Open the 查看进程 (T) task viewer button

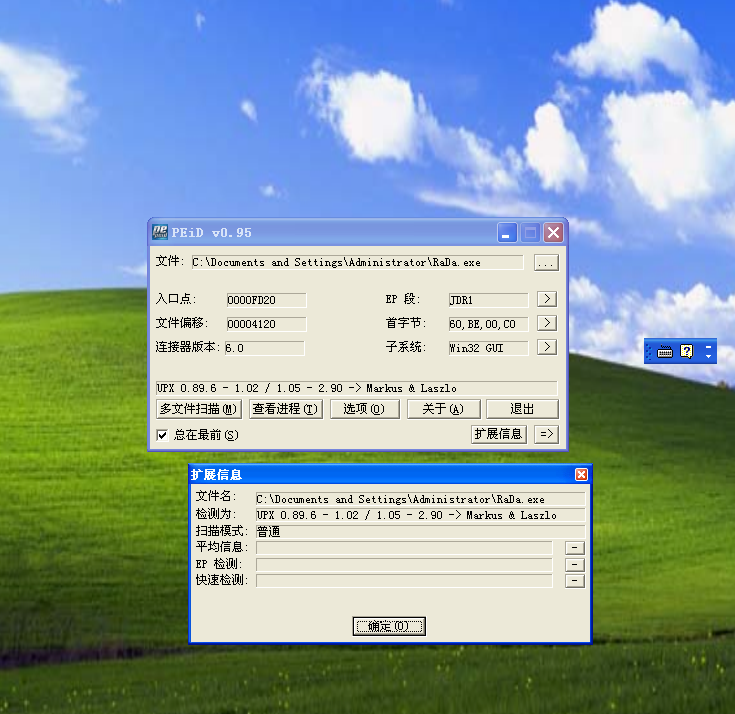pyautogui.click(x=286, y=409)
